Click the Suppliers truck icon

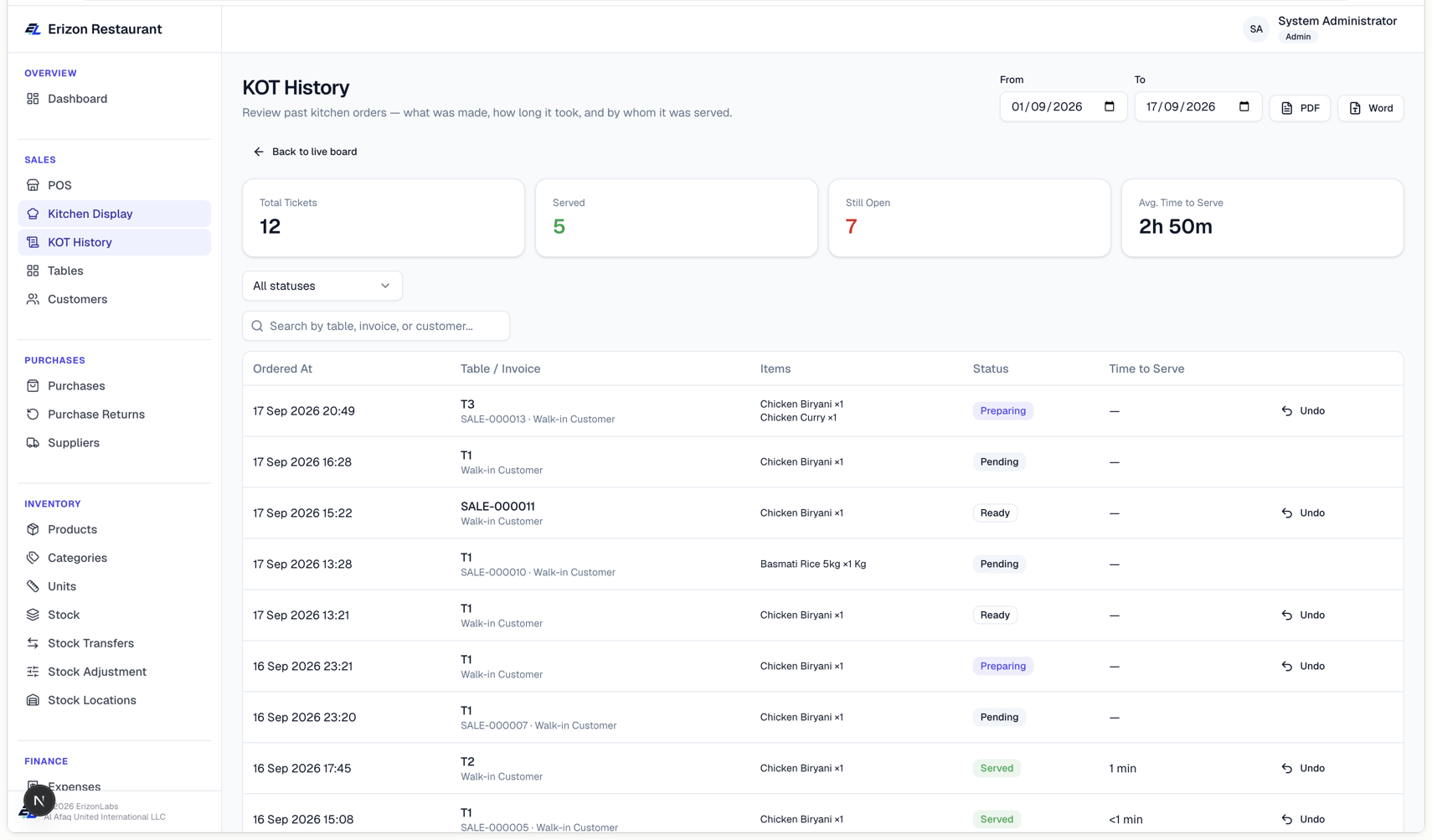point(33,443)
